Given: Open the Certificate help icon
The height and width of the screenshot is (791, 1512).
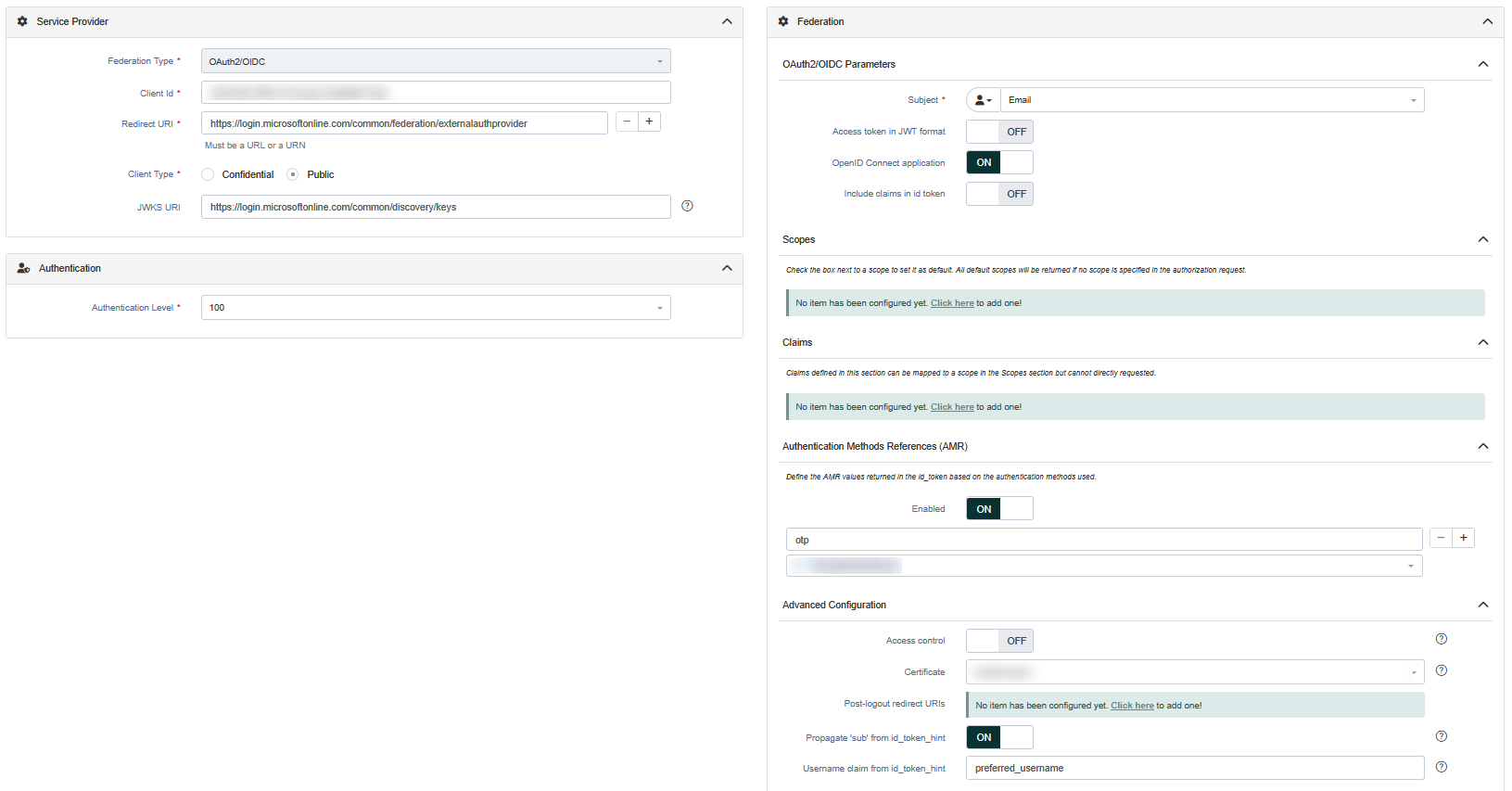Looking at the screenshot, I should [x=1442, y=670].
